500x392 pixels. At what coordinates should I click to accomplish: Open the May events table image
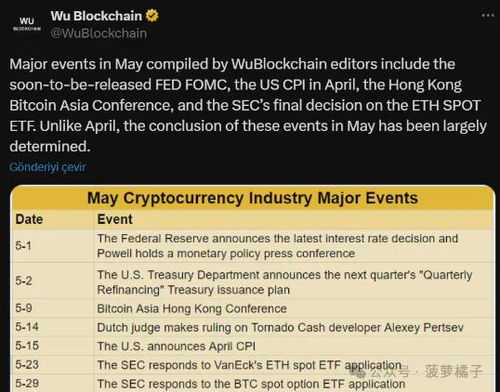[x=252, y=288]
